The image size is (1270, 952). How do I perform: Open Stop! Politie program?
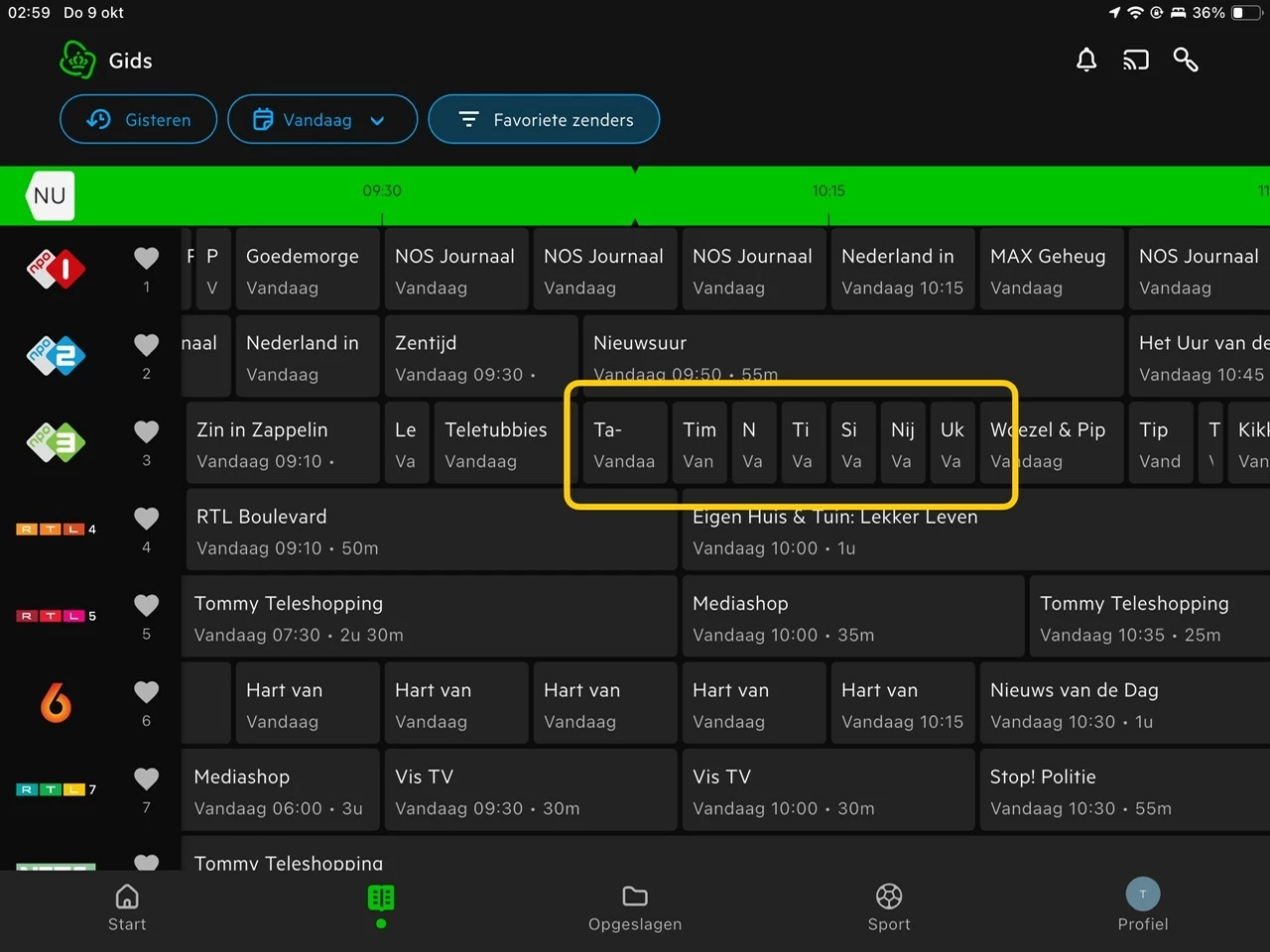[1125, 790]
